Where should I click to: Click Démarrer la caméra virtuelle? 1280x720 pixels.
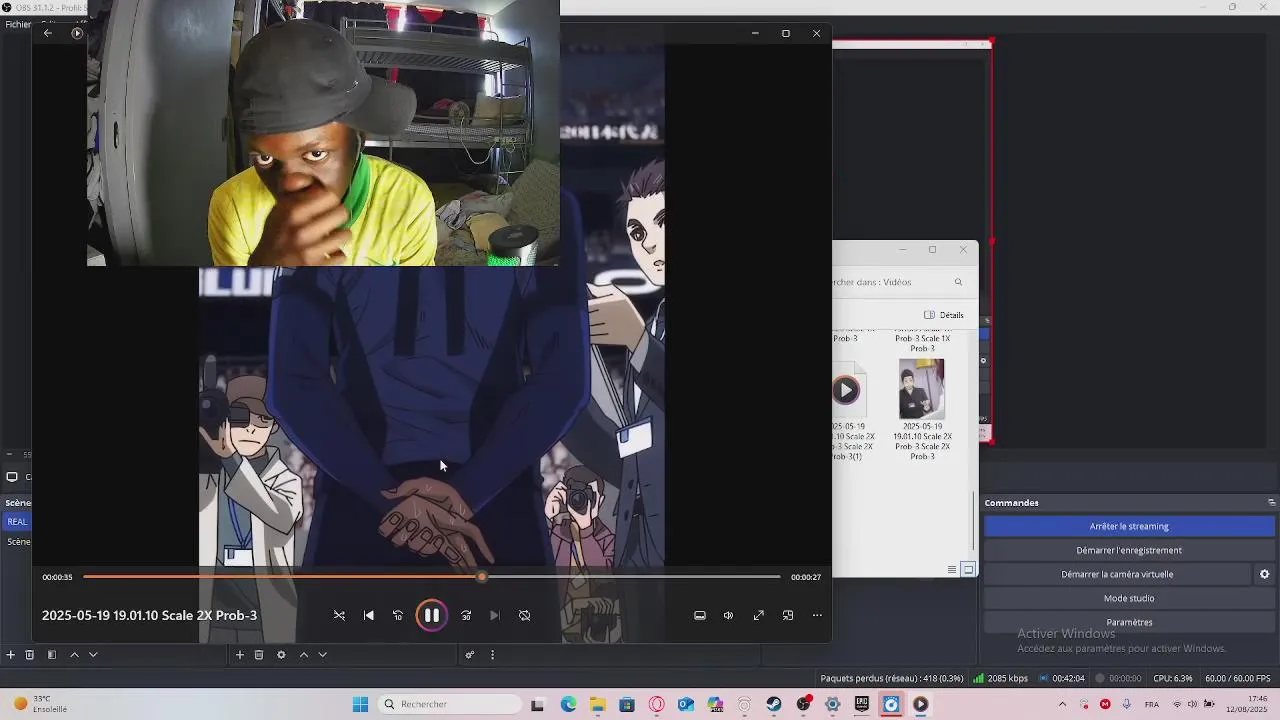(x=1117, y=574)
